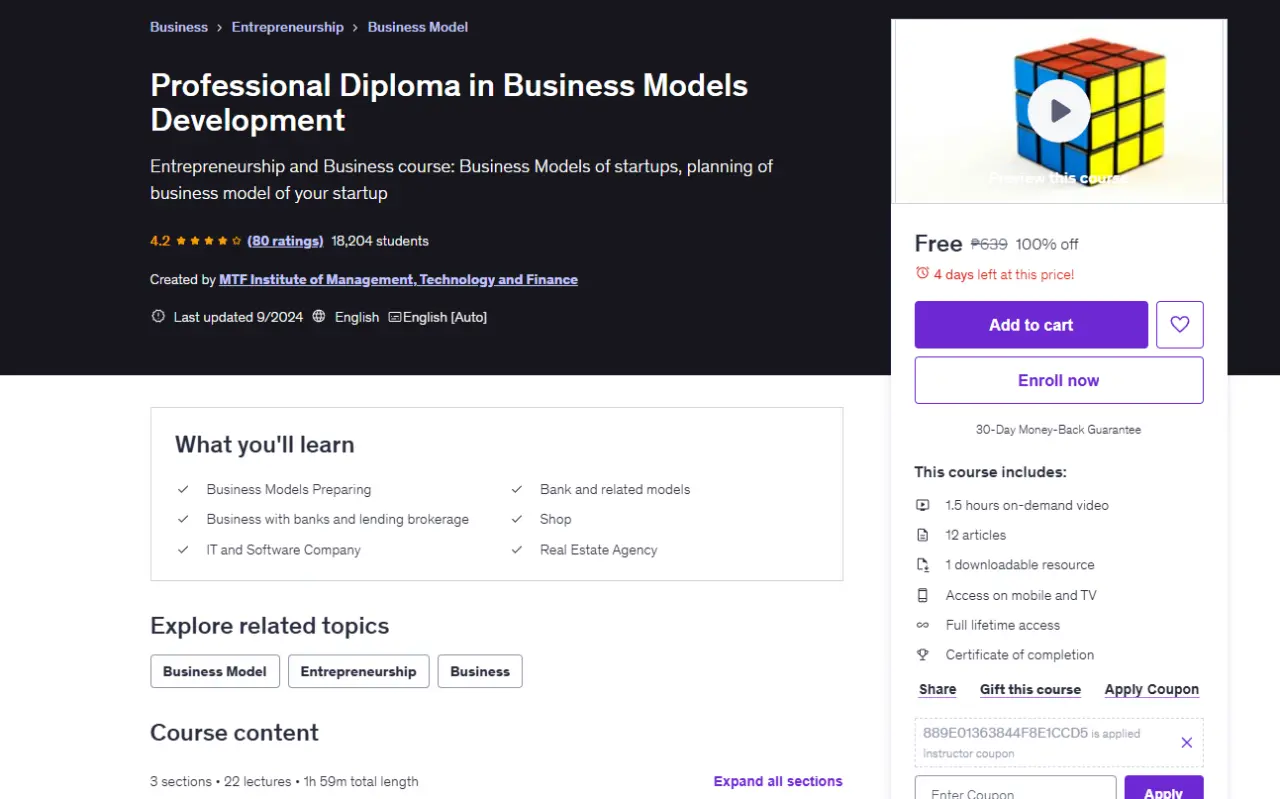Open the Business breadcrumb link
The width and height of the screenshot is (1280, 799).
coord(179,27)
